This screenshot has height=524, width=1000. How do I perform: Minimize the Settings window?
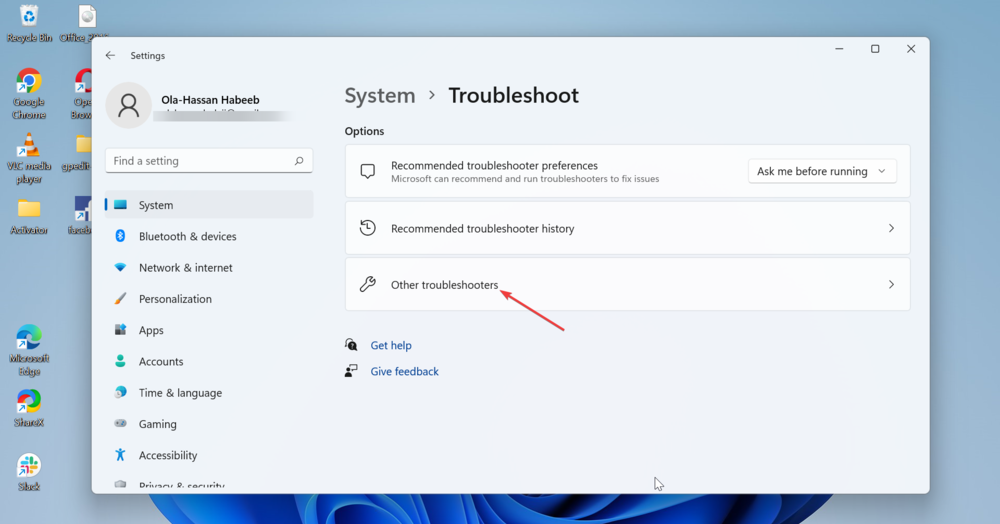[839, 49]
